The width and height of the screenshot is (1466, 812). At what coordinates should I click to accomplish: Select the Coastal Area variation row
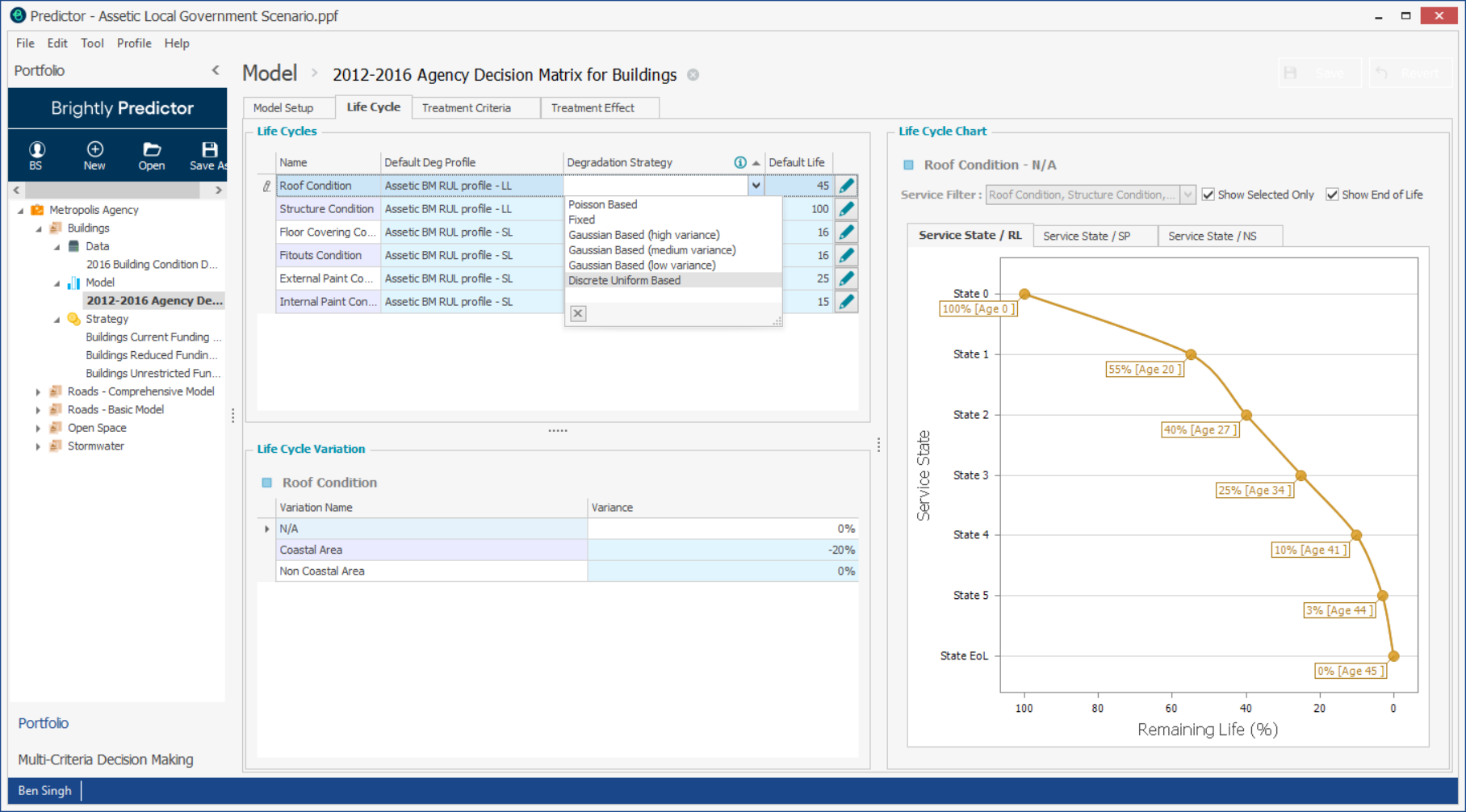(311, 550)
